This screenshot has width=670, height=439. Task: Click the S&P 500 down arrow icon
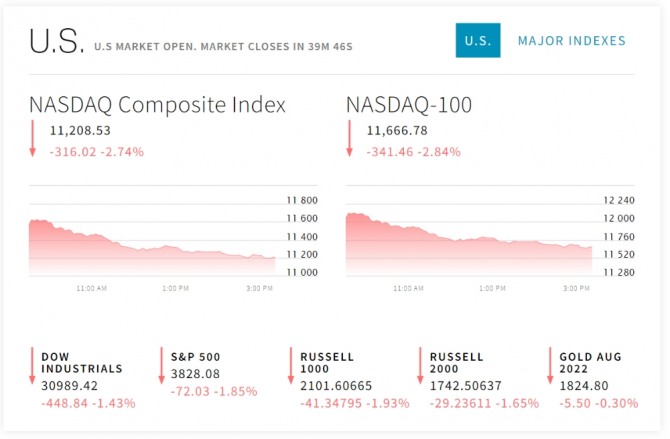(161, 366)
